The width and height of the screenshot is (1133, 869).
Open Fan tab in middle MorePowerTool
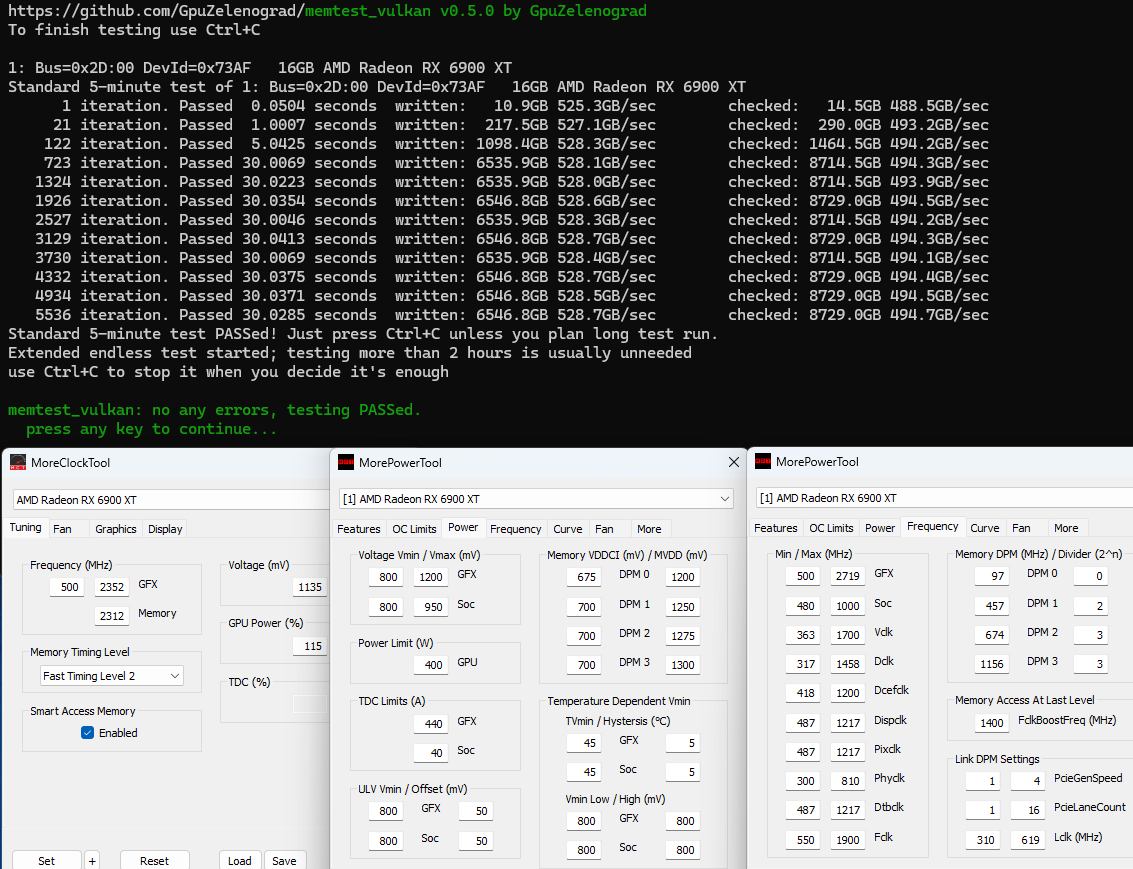point(604,529)
